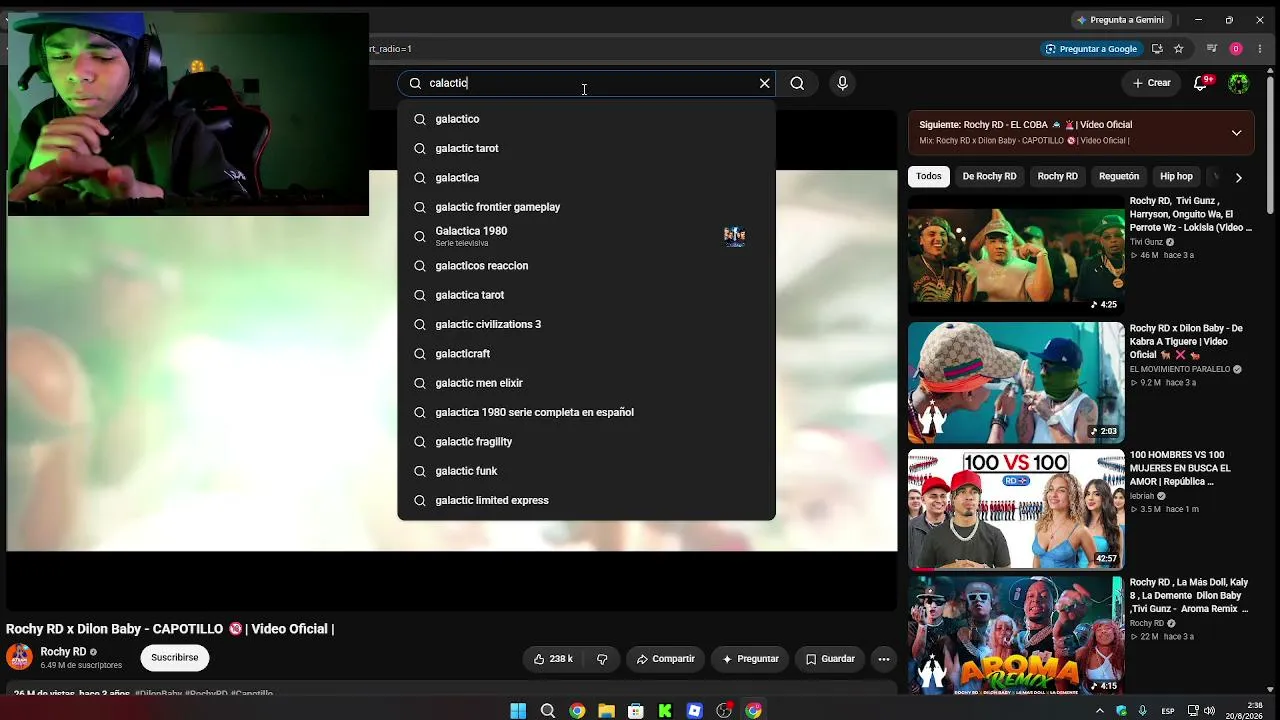Open Microsoft Store from the taskbar
The image size is (1280, 720).
pos(635,711)
